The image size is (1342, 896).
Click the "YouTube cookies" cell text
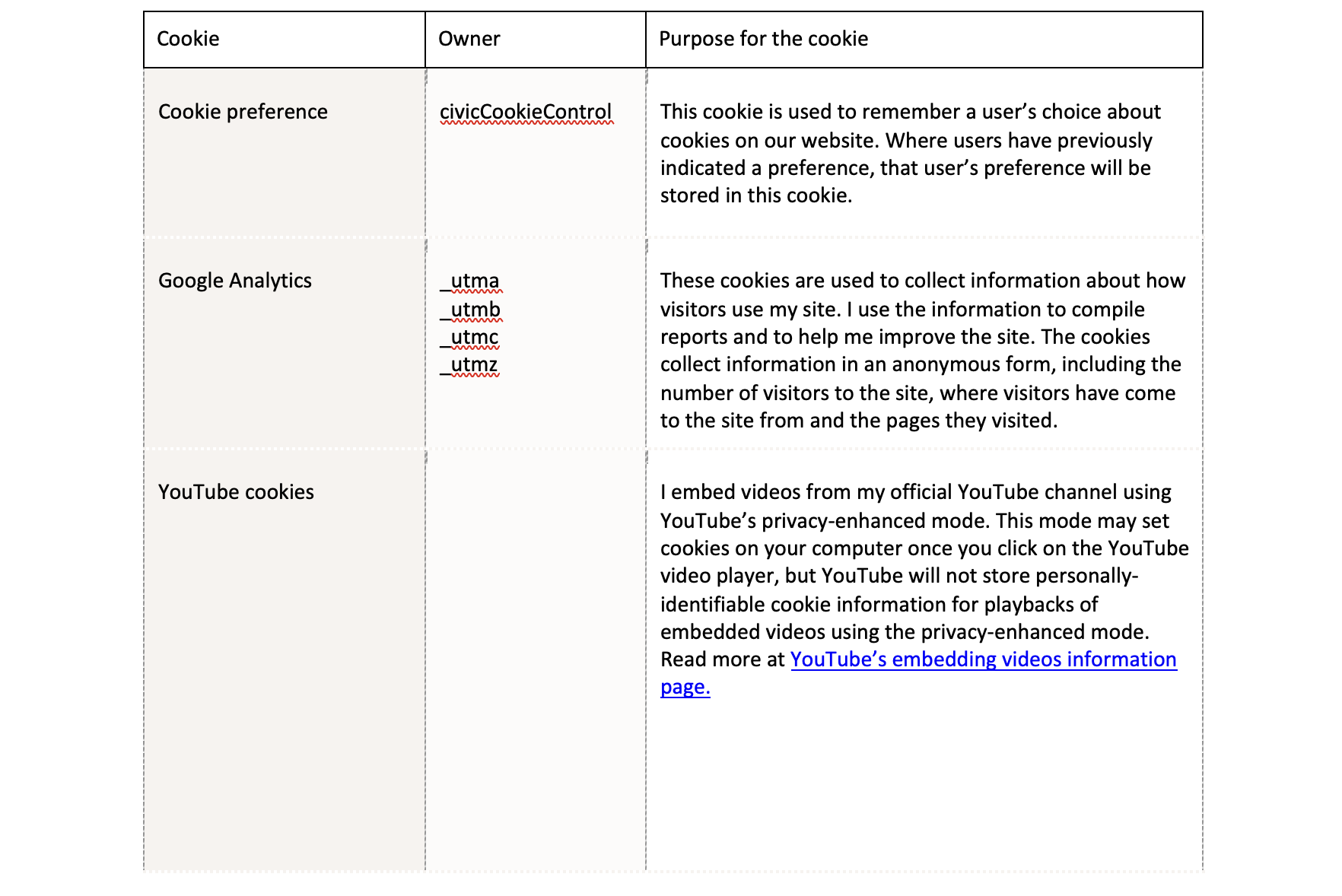(236, 492)
